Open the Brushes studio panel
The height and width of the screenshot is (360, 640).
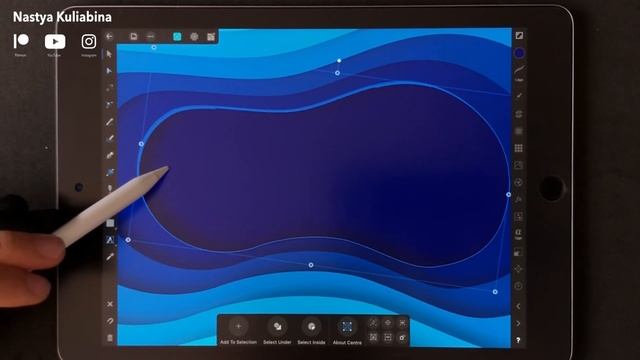point(519,96)
